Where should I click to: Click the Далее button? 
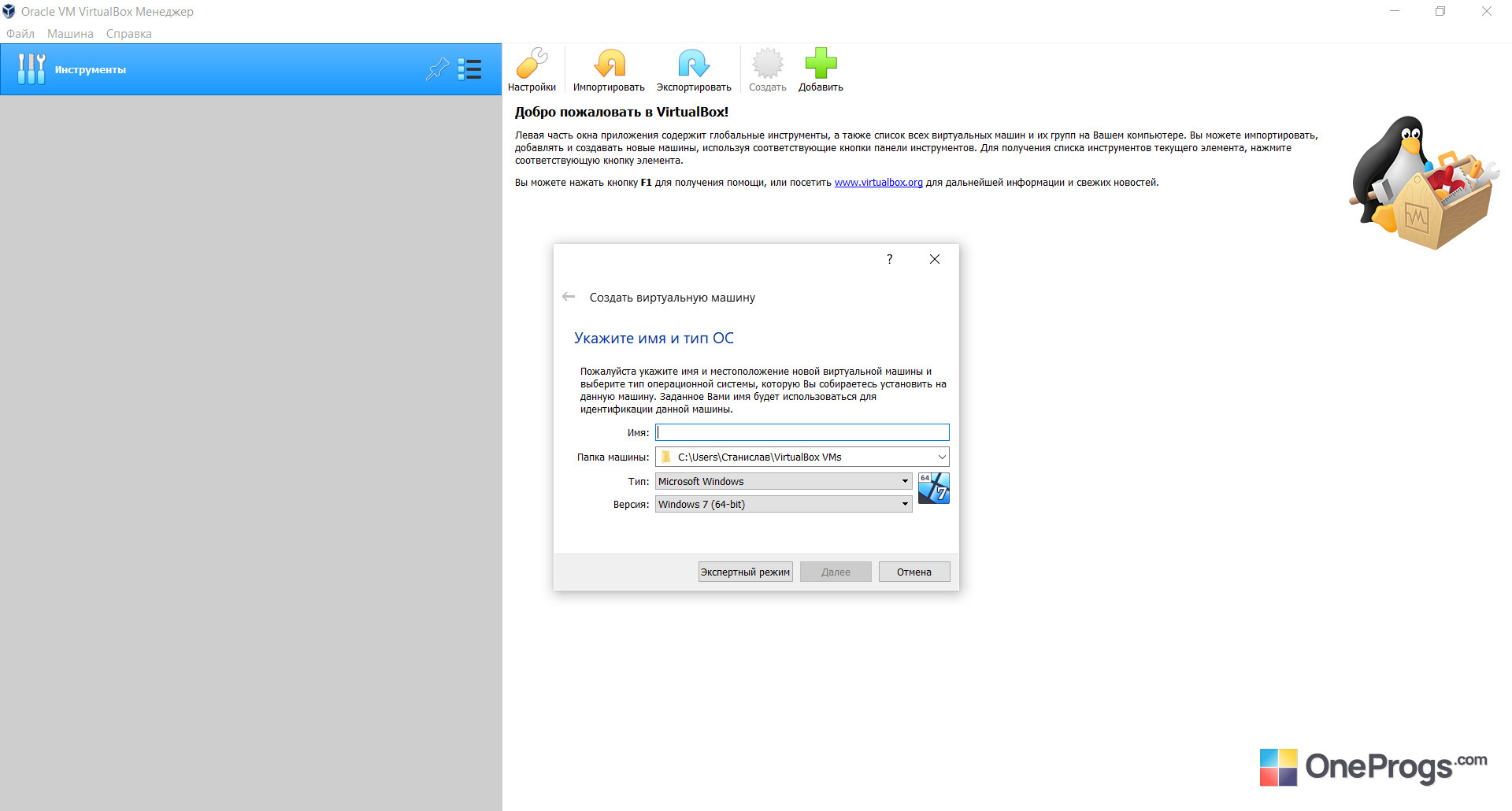coord(836,572)
